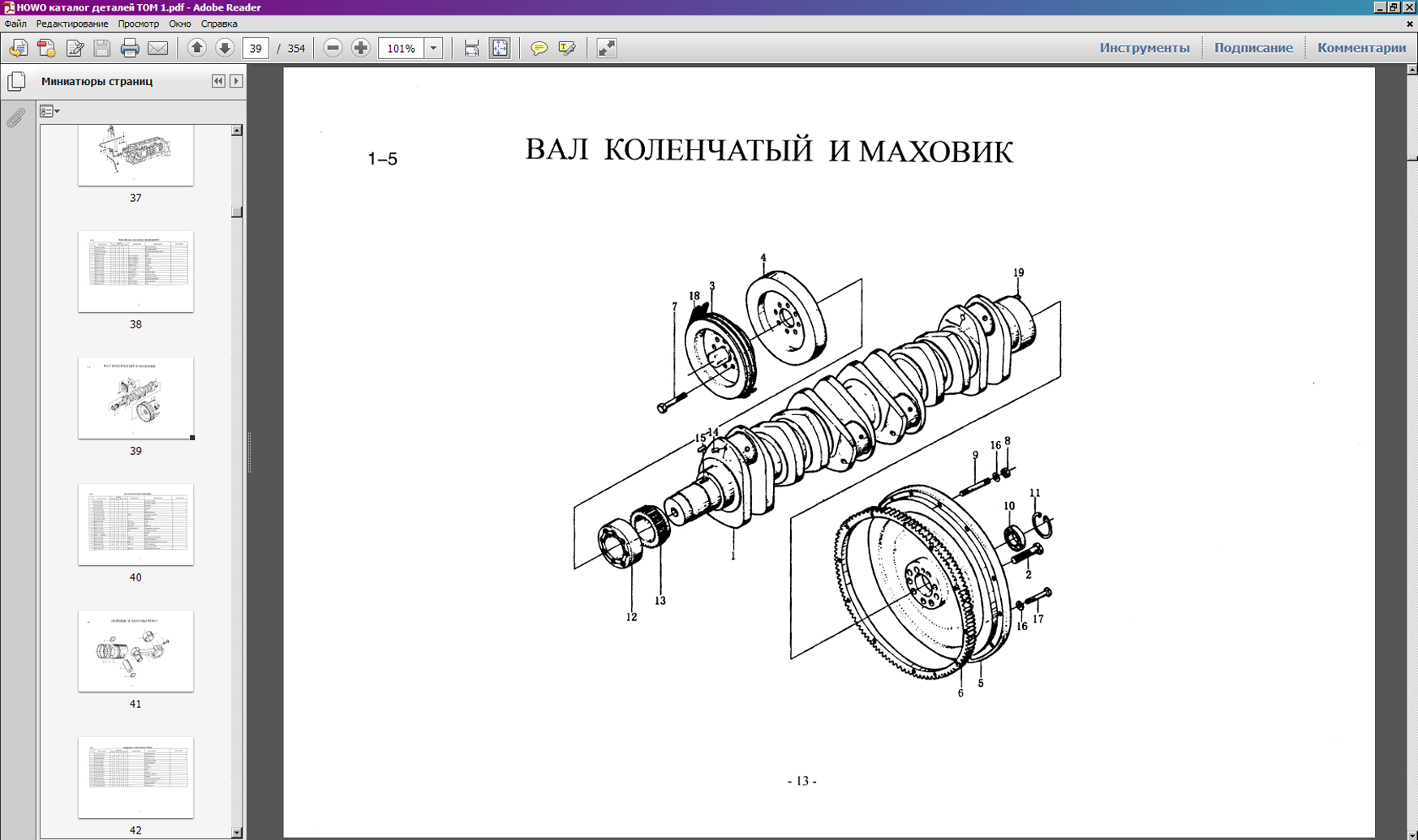Go to next page with down arrow

(225, 49)
